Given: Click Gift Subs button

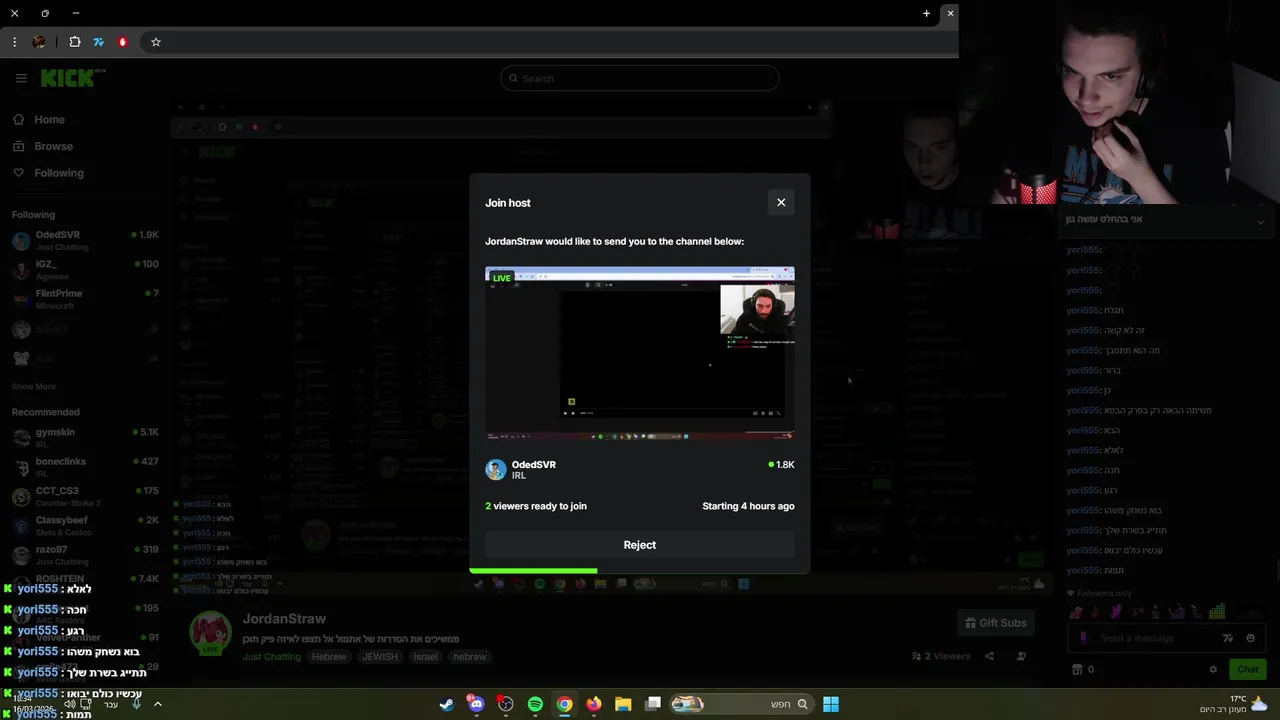Looking at the screenshot, I should 995,623.
